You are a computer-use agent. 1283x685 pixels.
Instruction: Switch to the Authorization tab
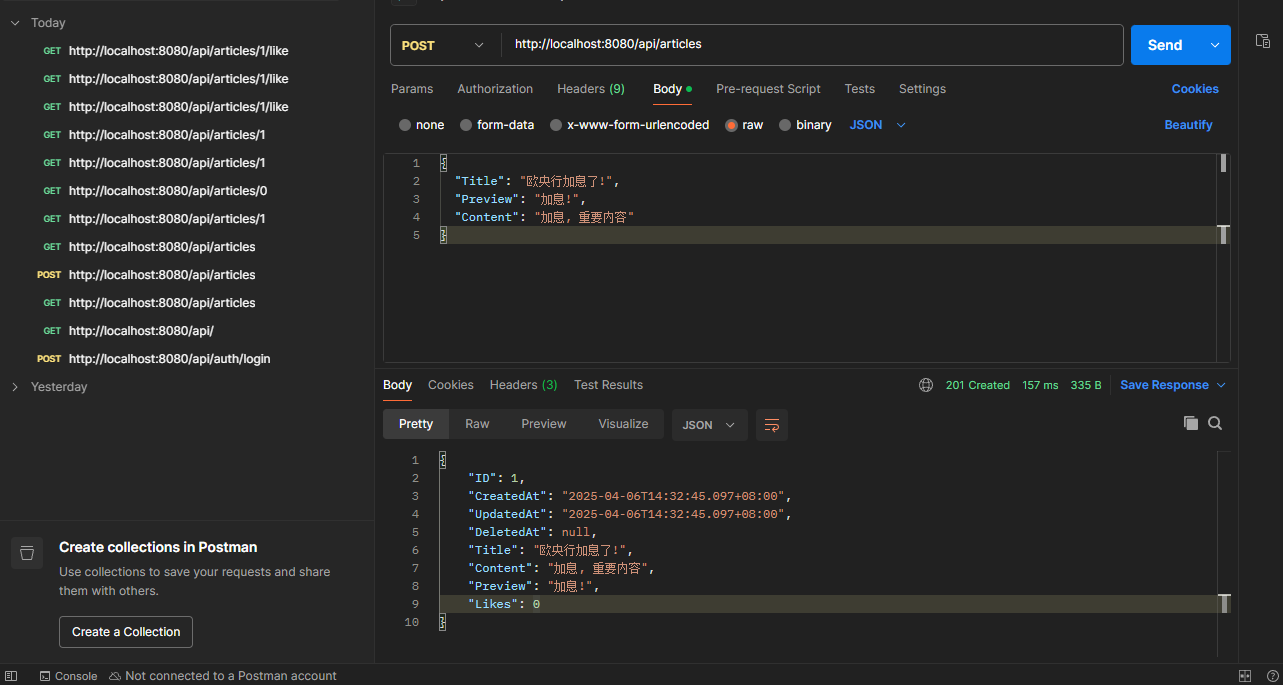495,89
